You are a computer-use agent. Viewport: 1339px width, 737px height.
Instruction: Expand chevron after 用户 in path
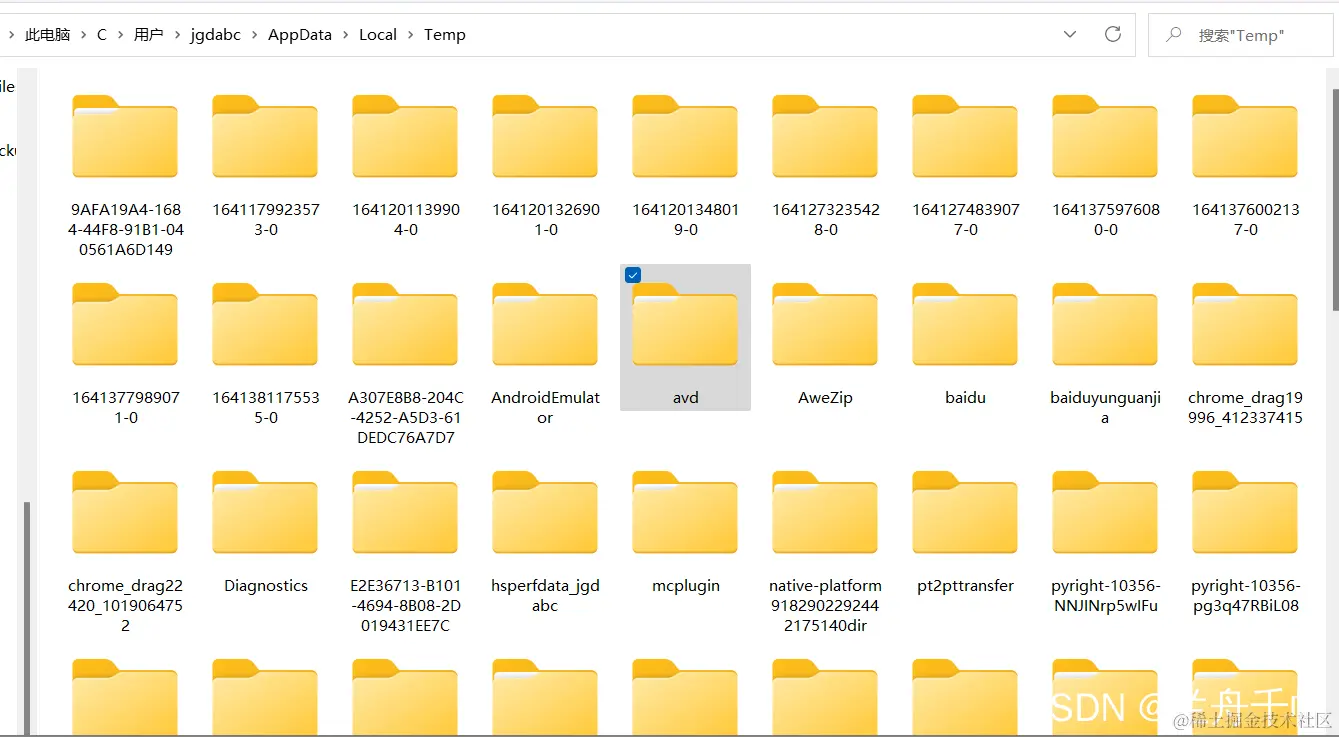[176, 34]
